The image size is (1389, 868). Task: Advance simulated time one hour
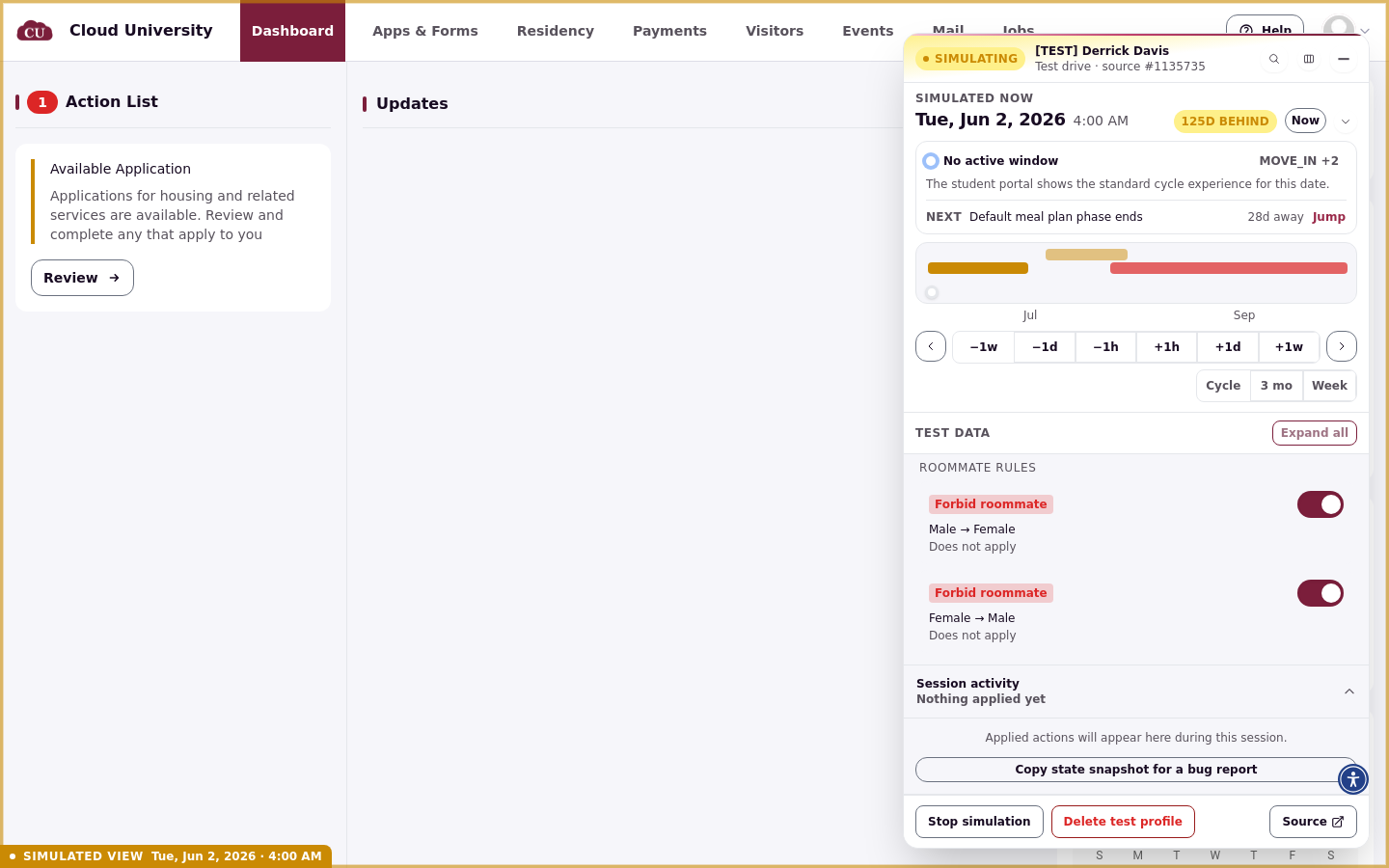[1167, 347]
